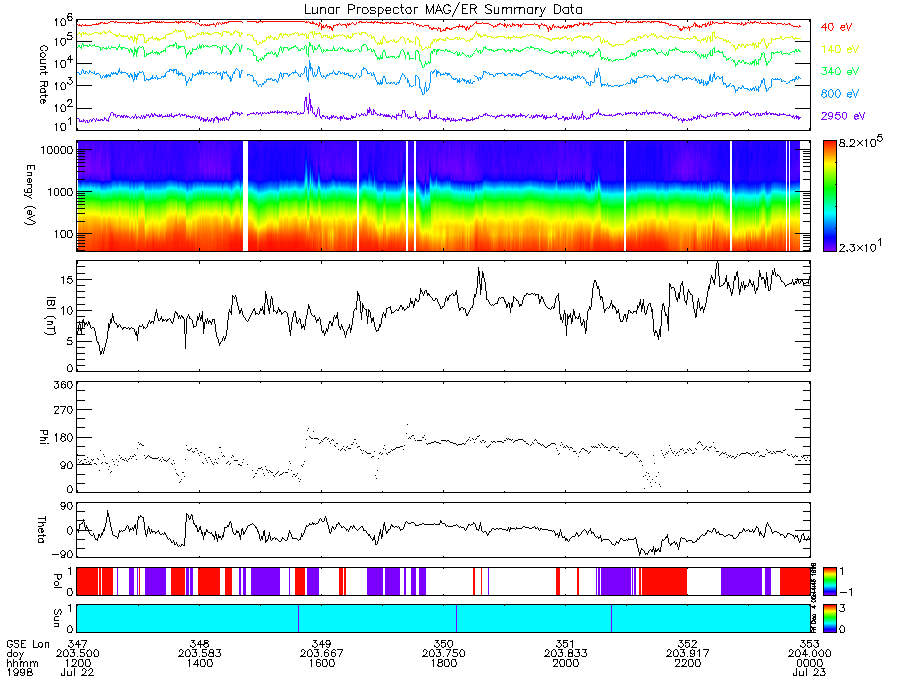Click the '|B| (nT)' axis label
The height and width of the screenshot is (700, 900).
coord(51,316)
